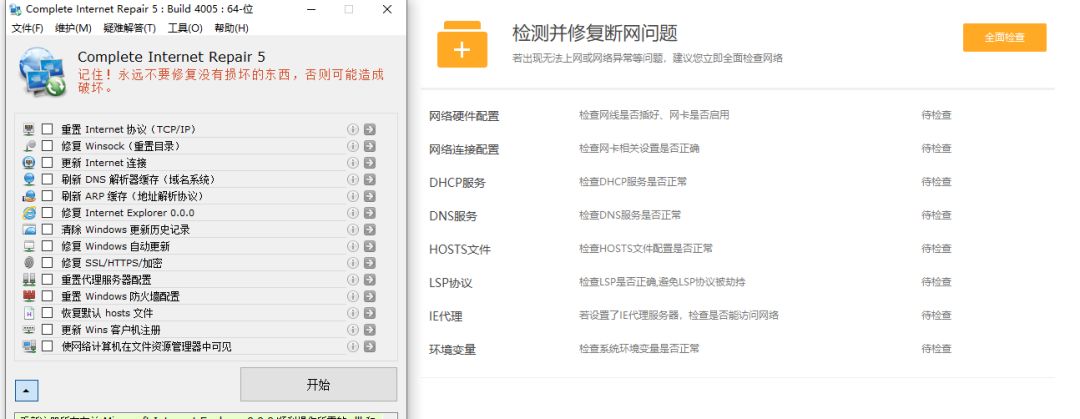Screen dimensions: 1080x419
Task: Enable 更新 Internet 连接 checkbox
Action: tap(47, 163)
